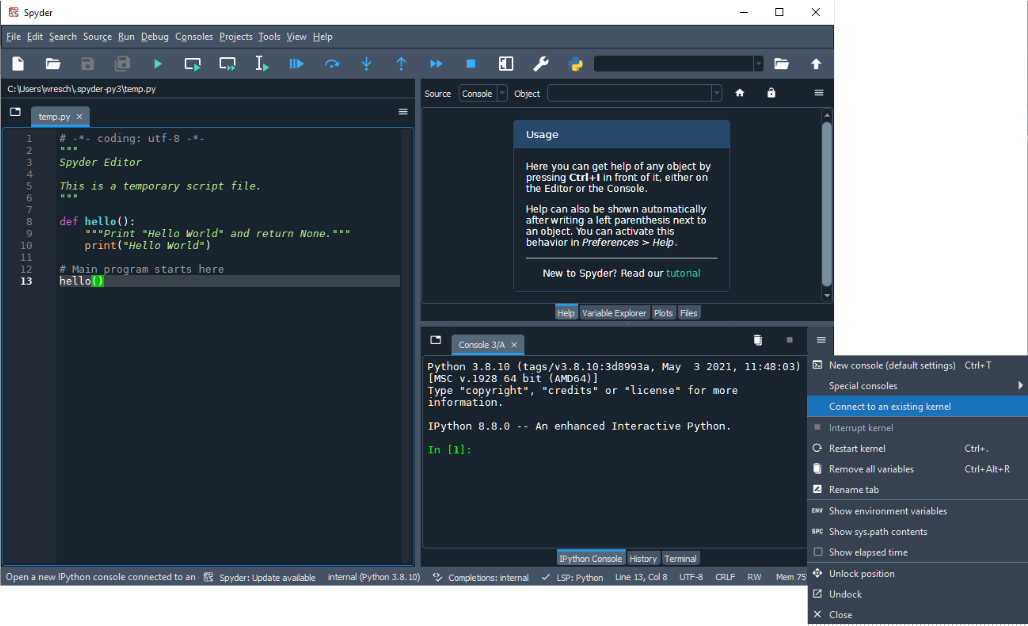1028x626 pixels.
Task: Click the trash icon above the console
Action: 758,341
